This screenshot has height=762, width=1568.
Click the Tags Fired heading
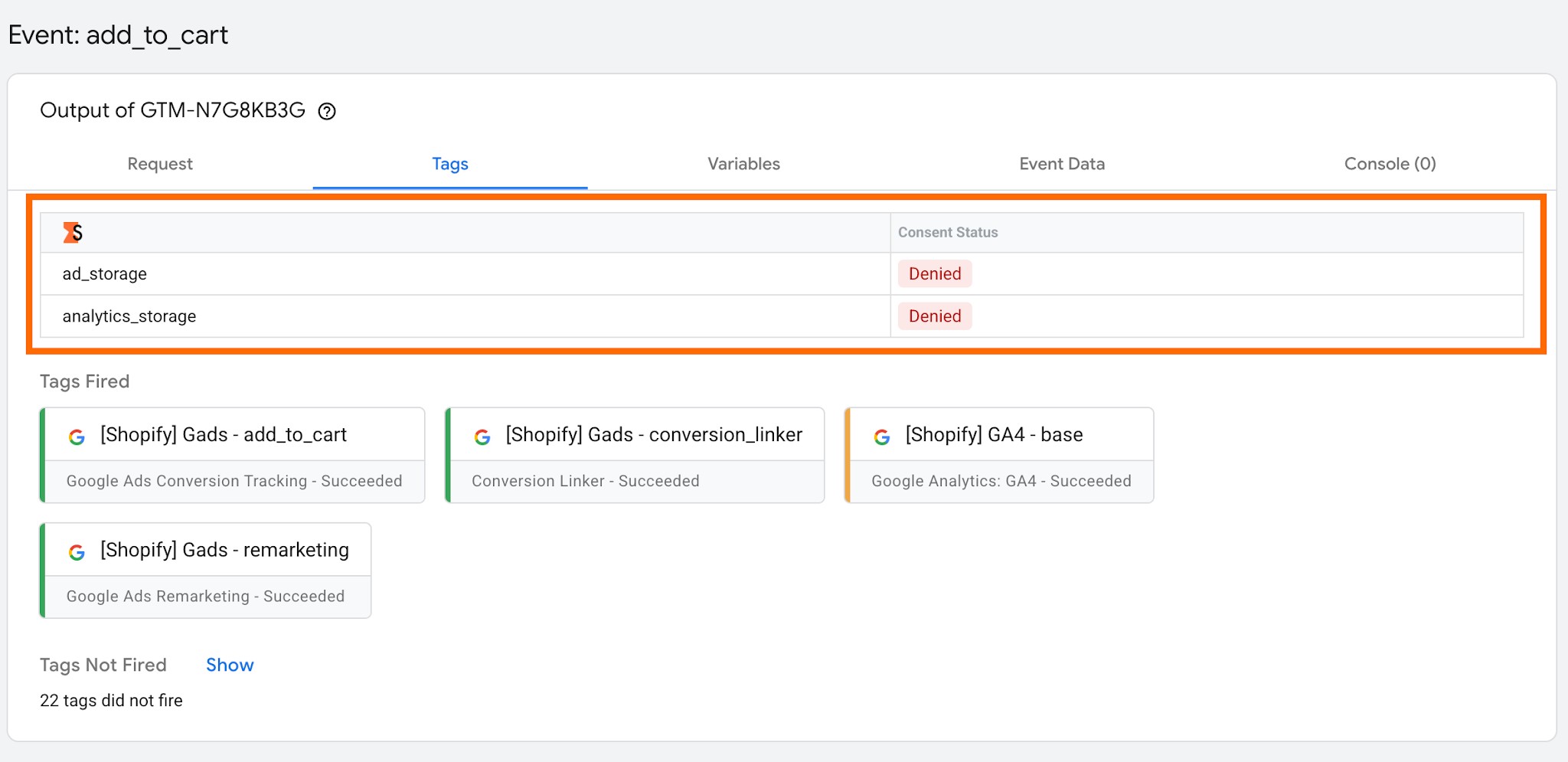click(x=84, y=381)
